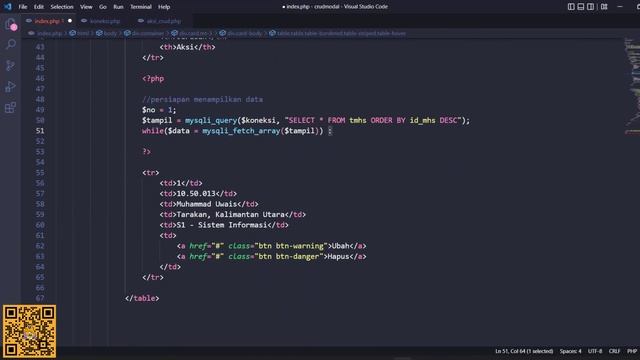Open the Go menu
This screenshot has height=360, width=640.
point(102,7)
